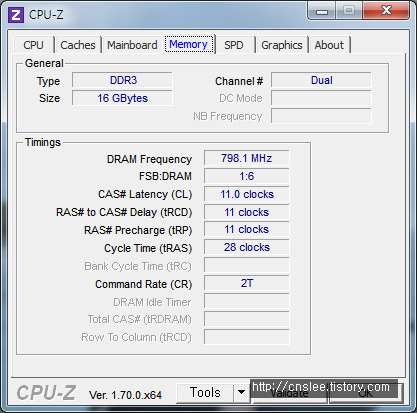Click the tRP value 11 clocks

247,230
